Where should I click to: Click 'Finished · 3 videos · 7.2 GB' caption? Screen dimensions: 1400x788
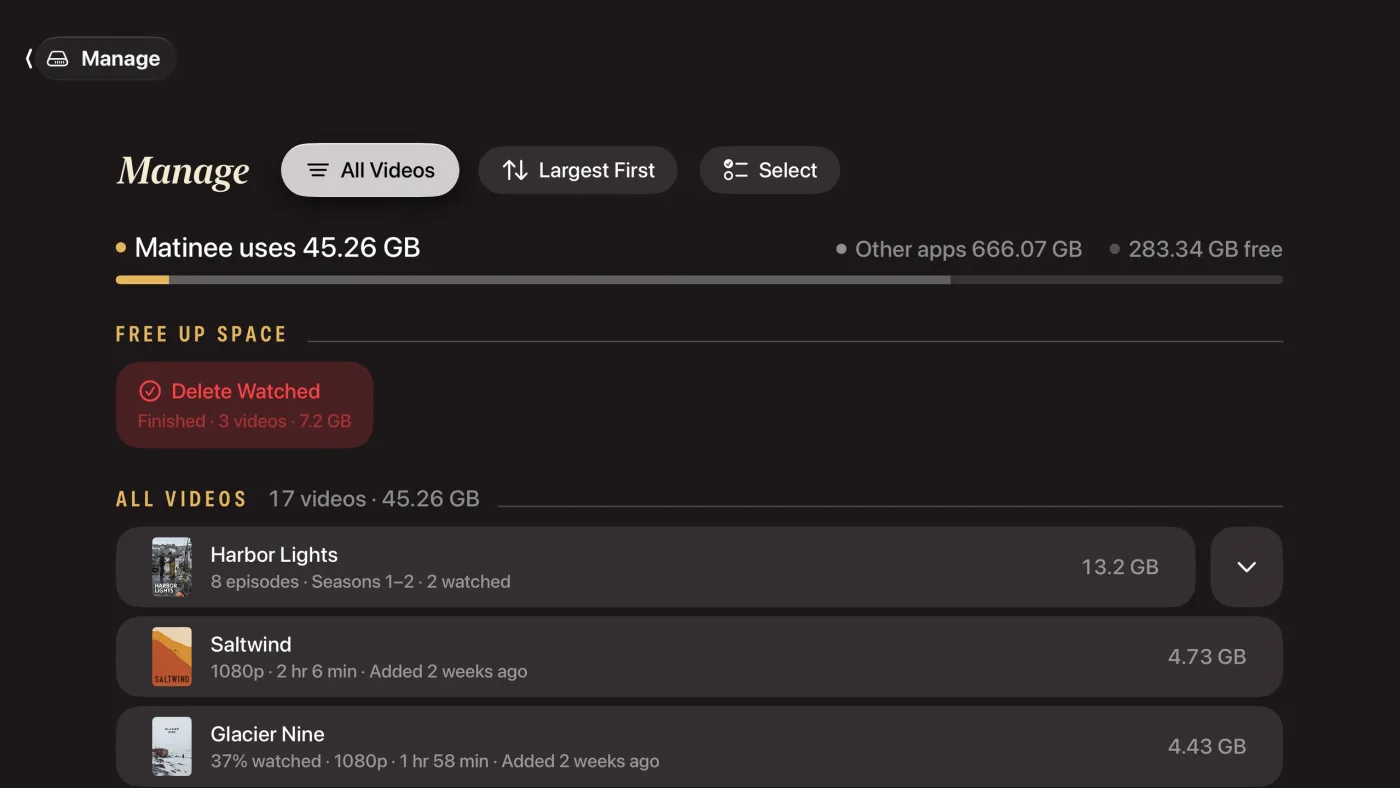(x=244, y=421)
